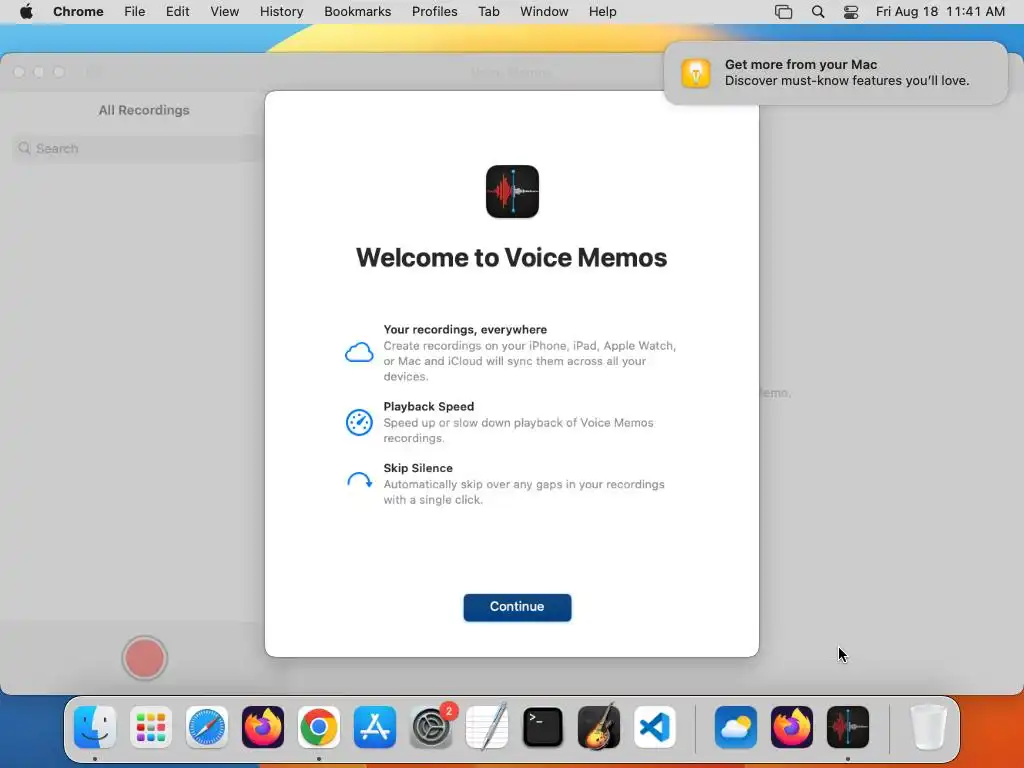Open Launchpad from the Dock

151,727
